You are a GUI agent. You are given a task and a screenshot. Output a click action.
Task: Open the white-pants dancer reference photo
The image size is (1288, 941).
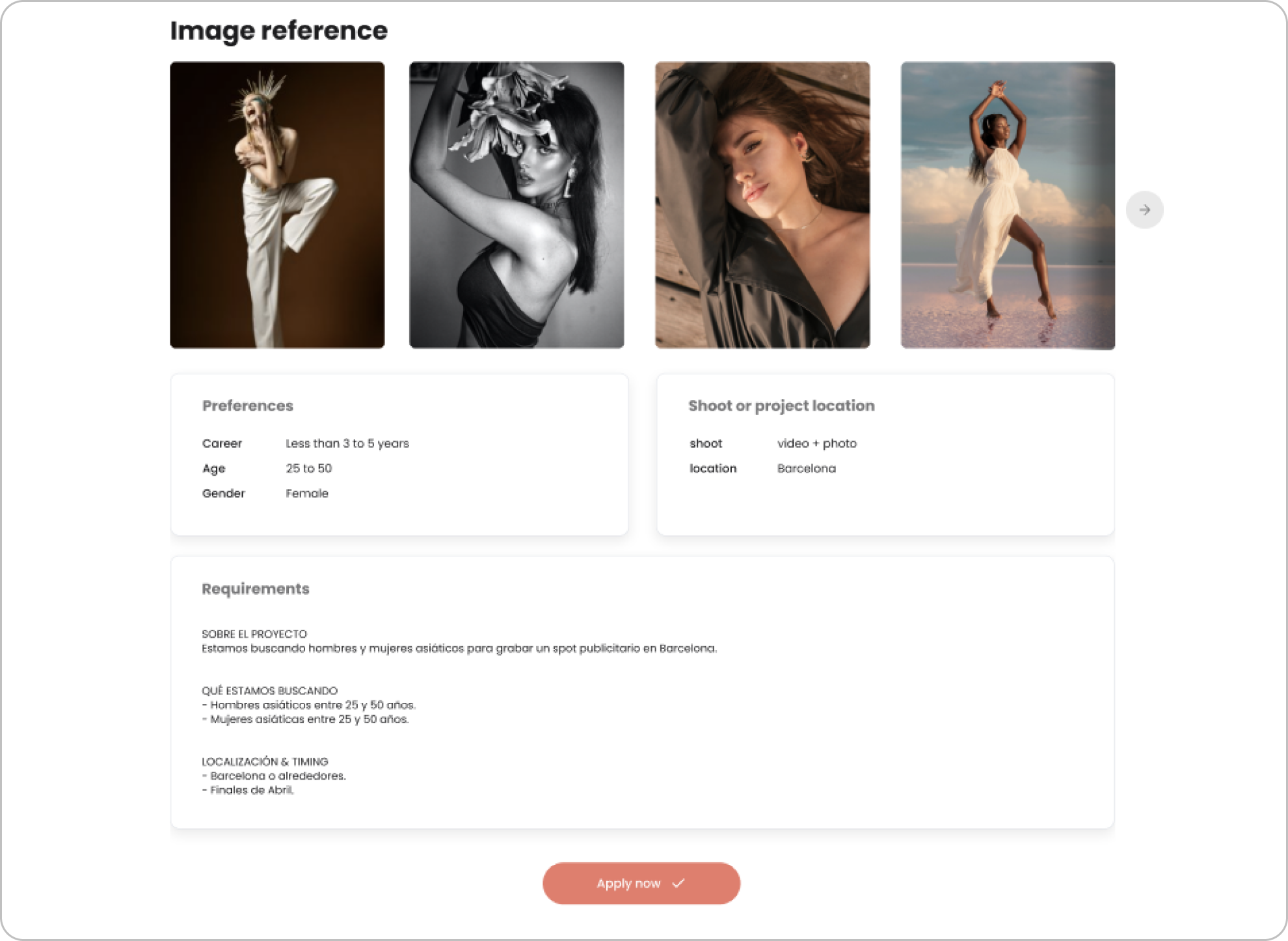click(277, 205)
